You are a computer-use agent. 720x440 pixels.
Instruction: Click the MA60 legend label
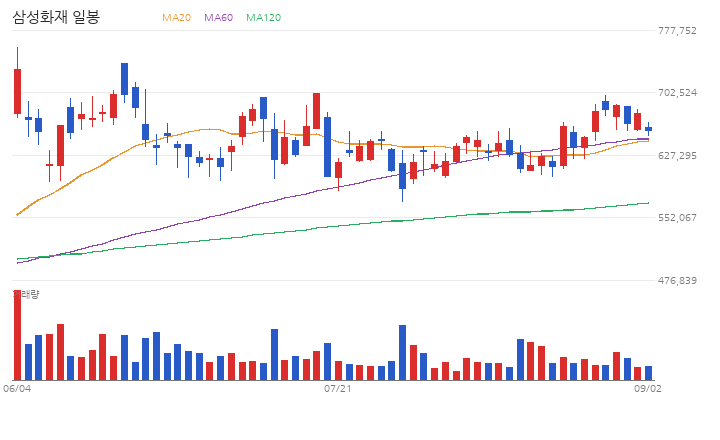(x=219, y=17)
